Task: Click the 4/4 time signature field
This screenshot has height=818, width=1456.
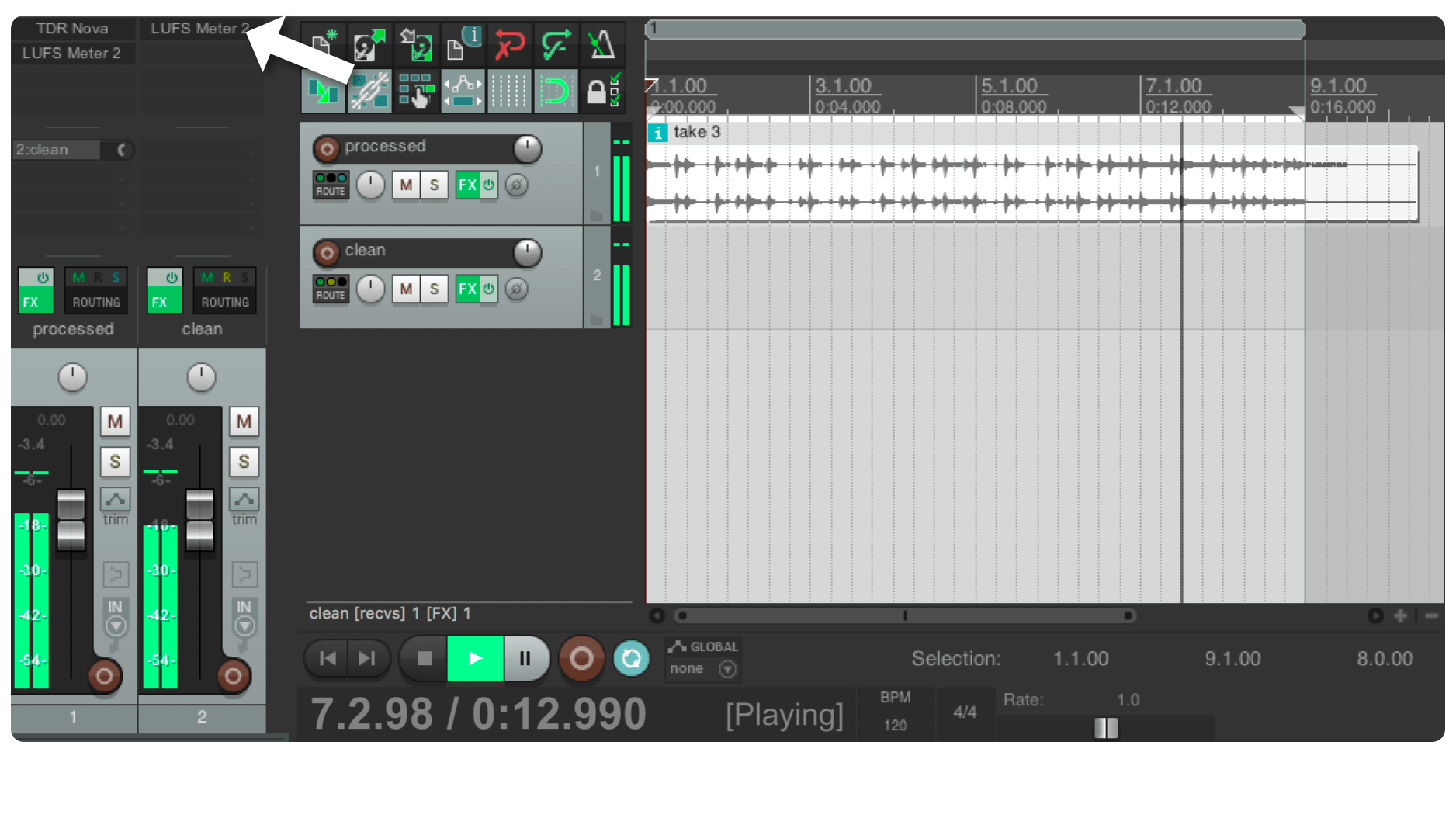Action: pos(965,712)
